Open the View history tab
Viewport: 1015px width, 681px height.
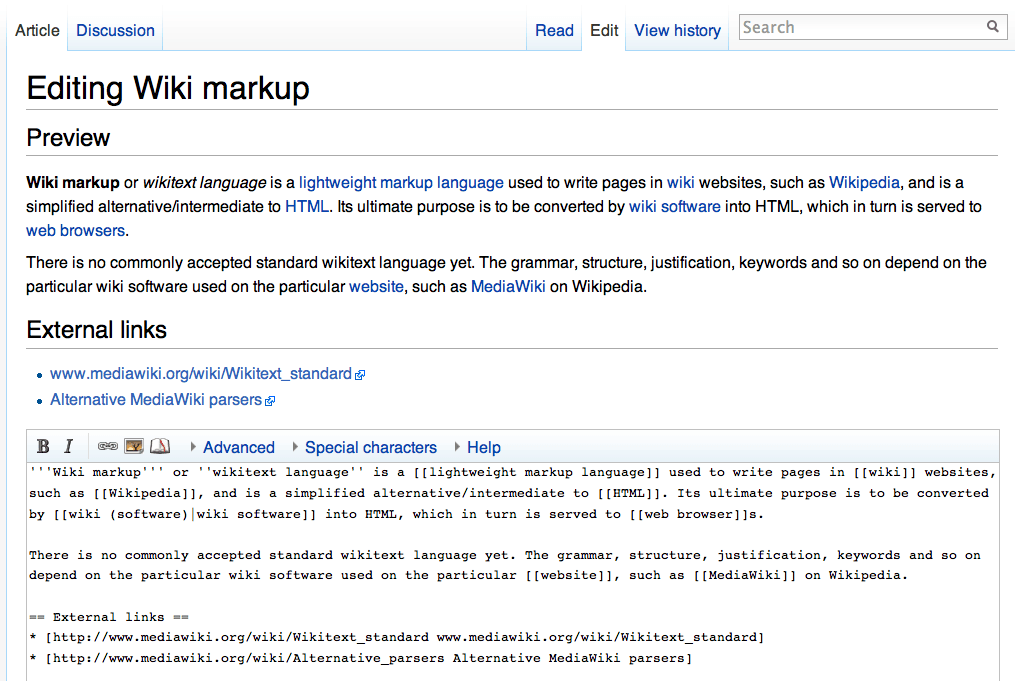[x=677, y=30]
